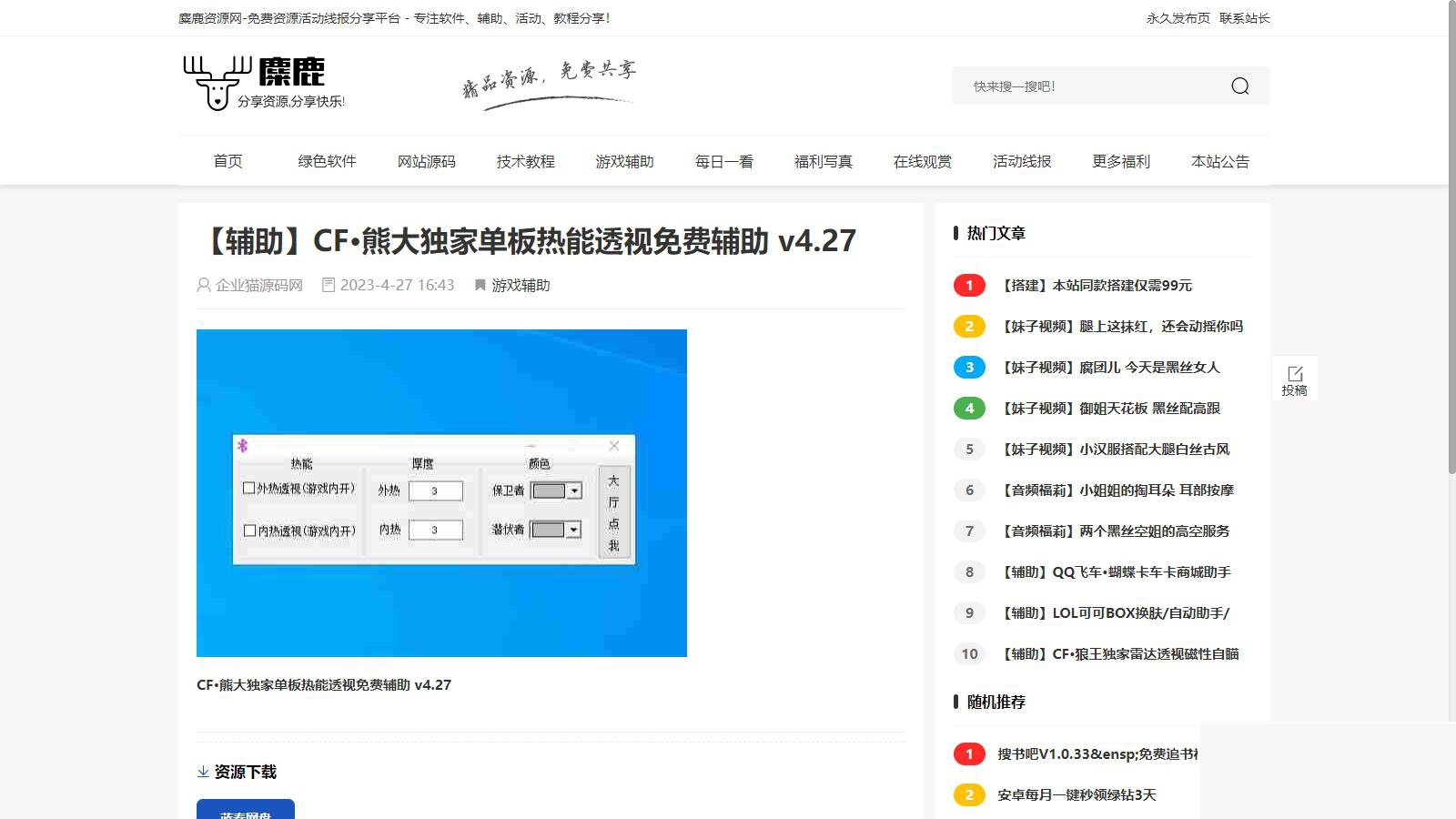Open the 投稿 submission panel
Screen dimensions: 1456x819
[1295, 378]
